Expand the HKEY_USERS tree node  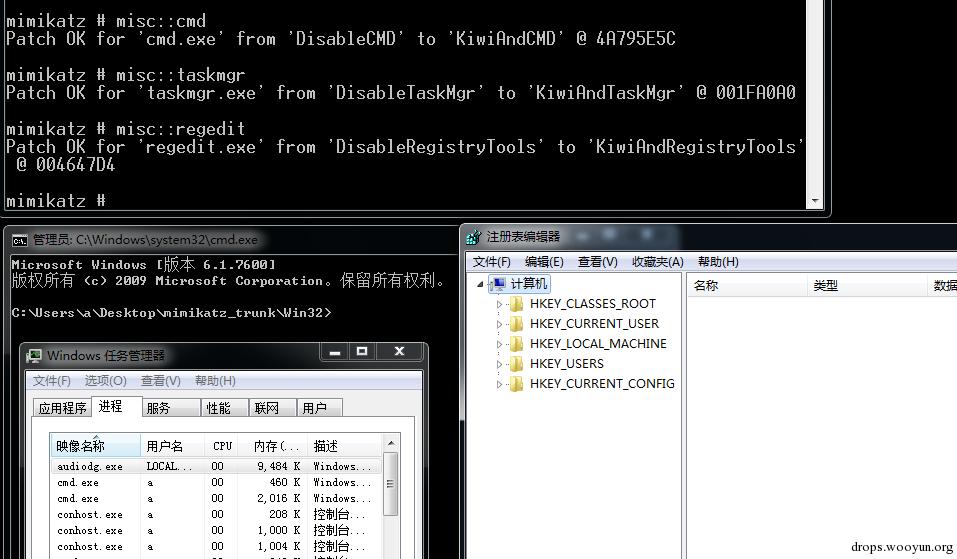[x=499, y=364]
